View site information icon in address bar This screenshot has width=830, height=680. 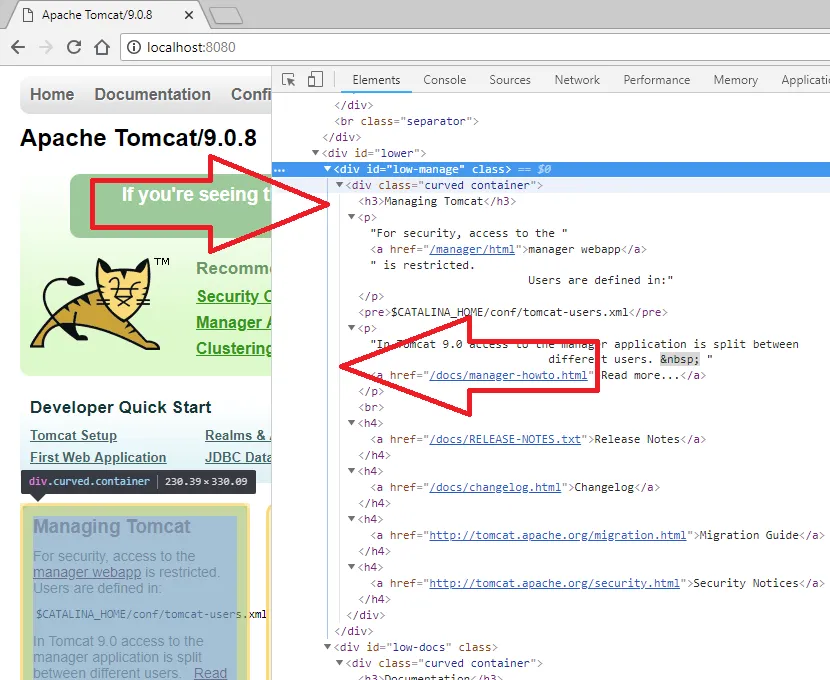(134, 47)
